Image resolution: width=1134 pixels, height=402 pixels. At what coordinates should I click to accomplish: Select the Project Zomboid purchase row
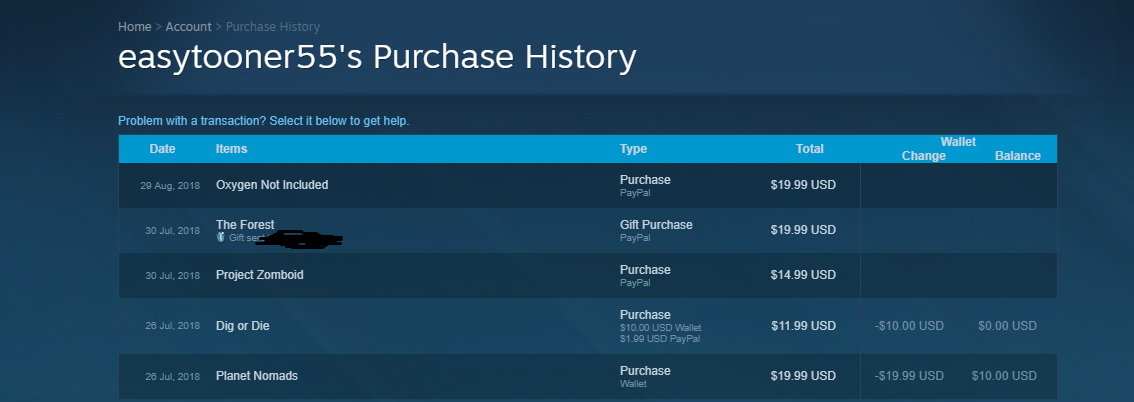point(259,275)
